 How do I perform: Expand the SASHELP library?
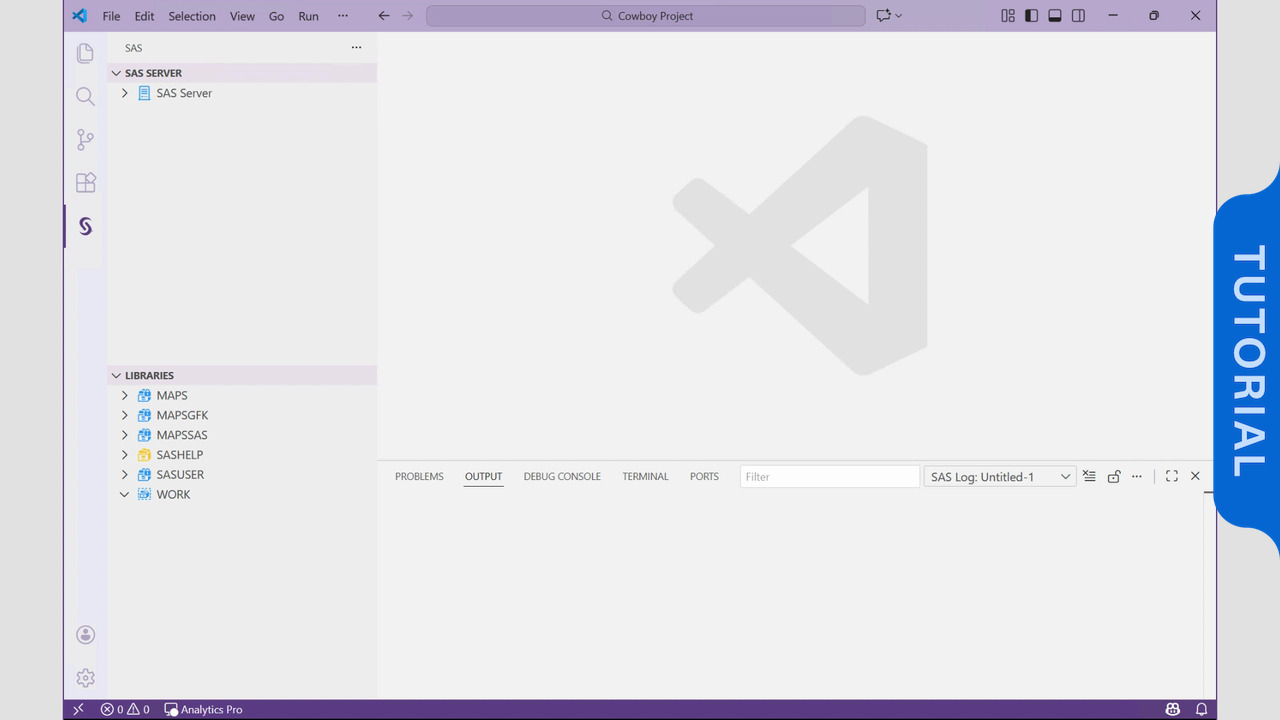[x=125, y=455]
